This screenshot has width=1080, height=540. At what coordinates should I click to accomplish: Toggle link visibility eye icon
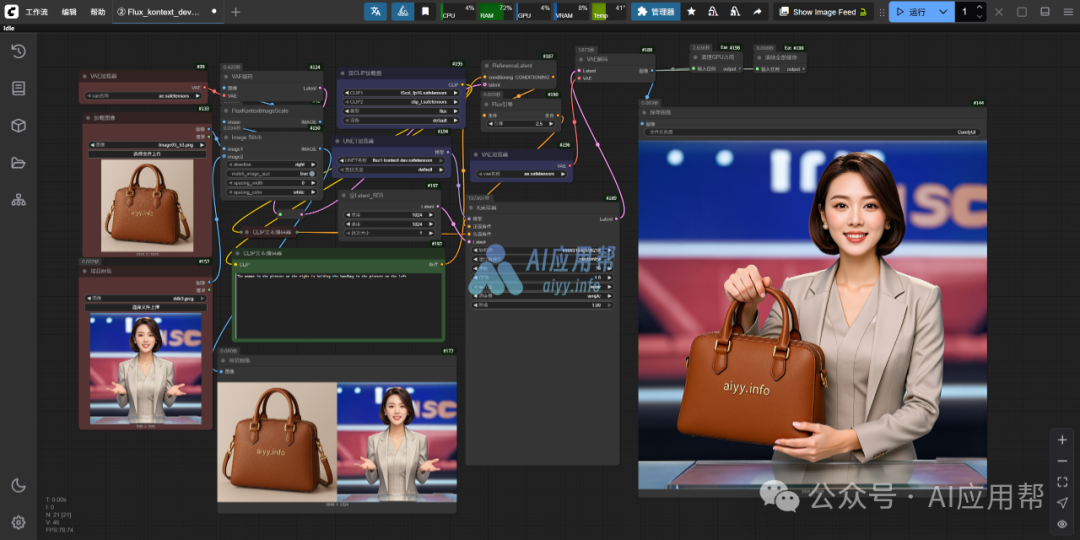click(1062, 524)
